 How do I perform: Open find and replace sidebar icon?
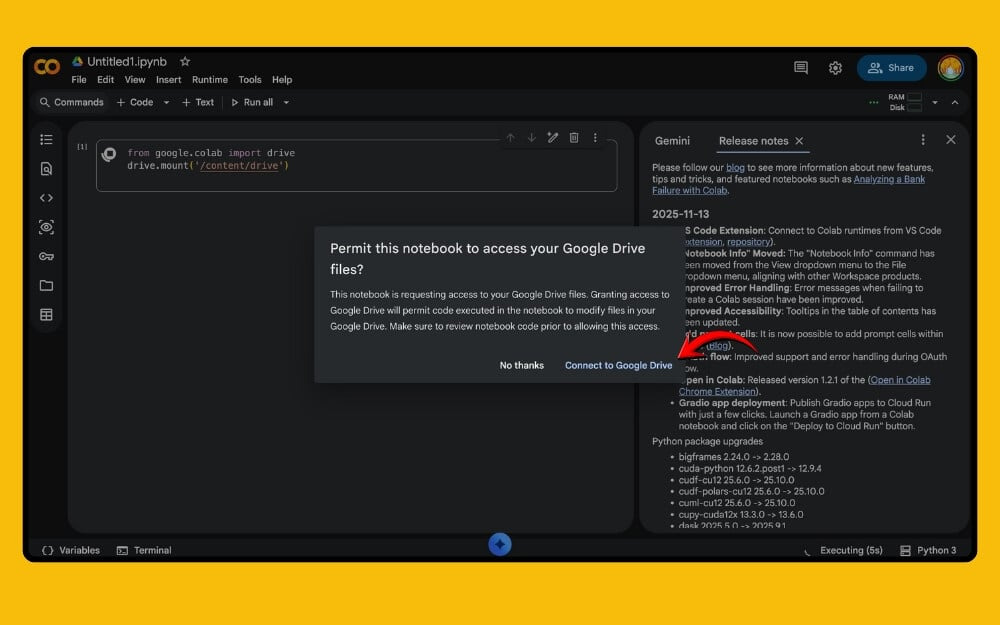[46, 168]
